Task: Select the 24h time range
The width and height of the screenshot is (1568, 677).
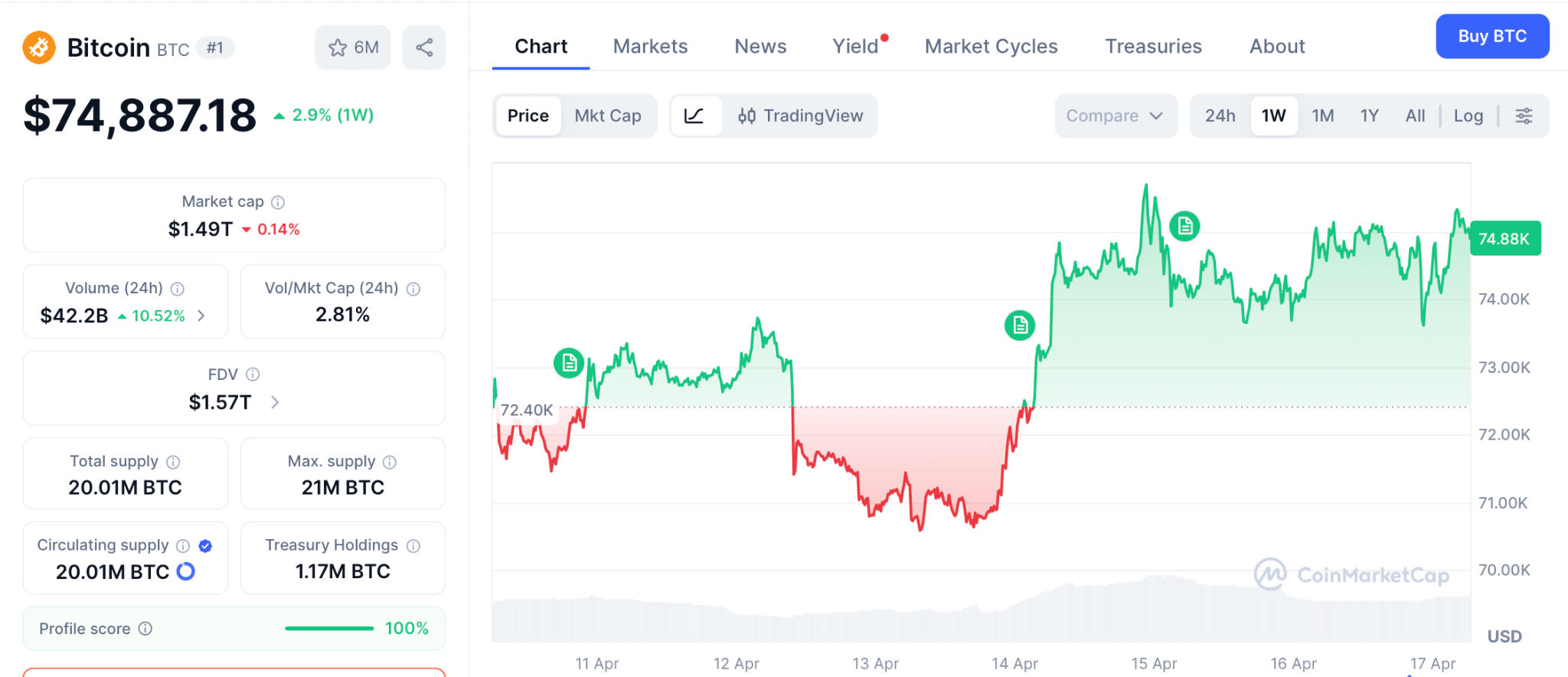Action: [x=1220, y=116]
